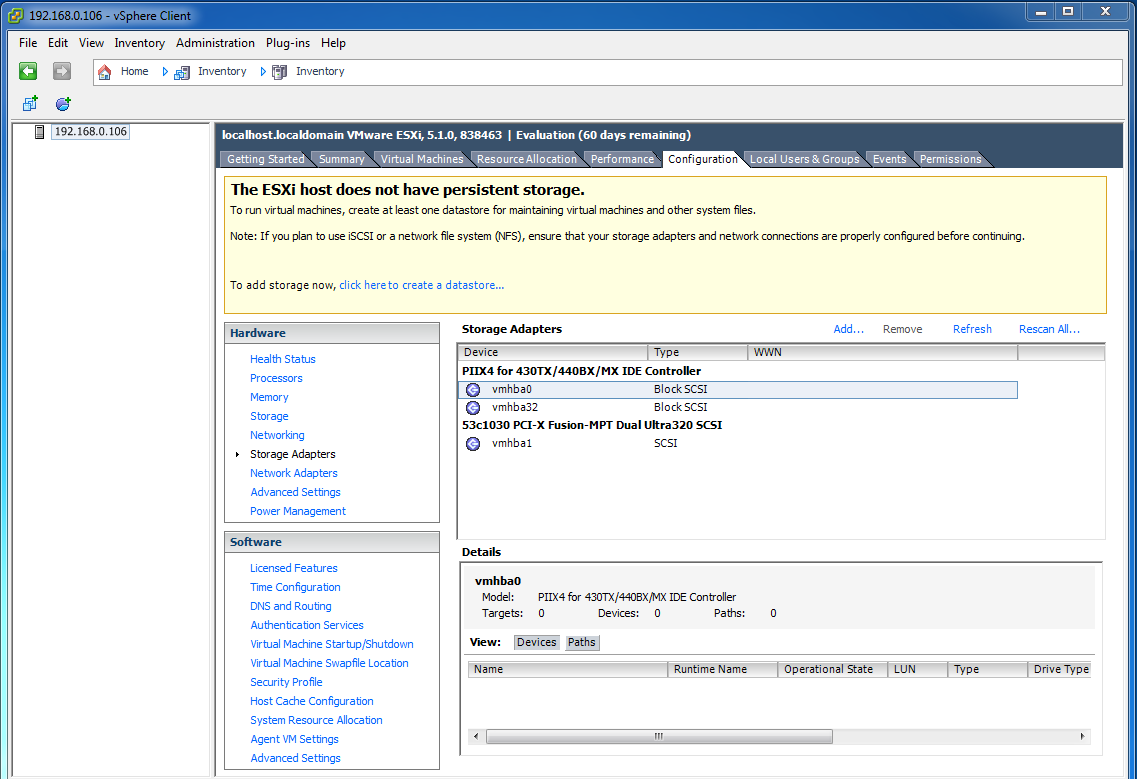The height and width of the screenshot is (779, 1137).
Task: Click Operational State column header
Action: click(x=832, y=669)
